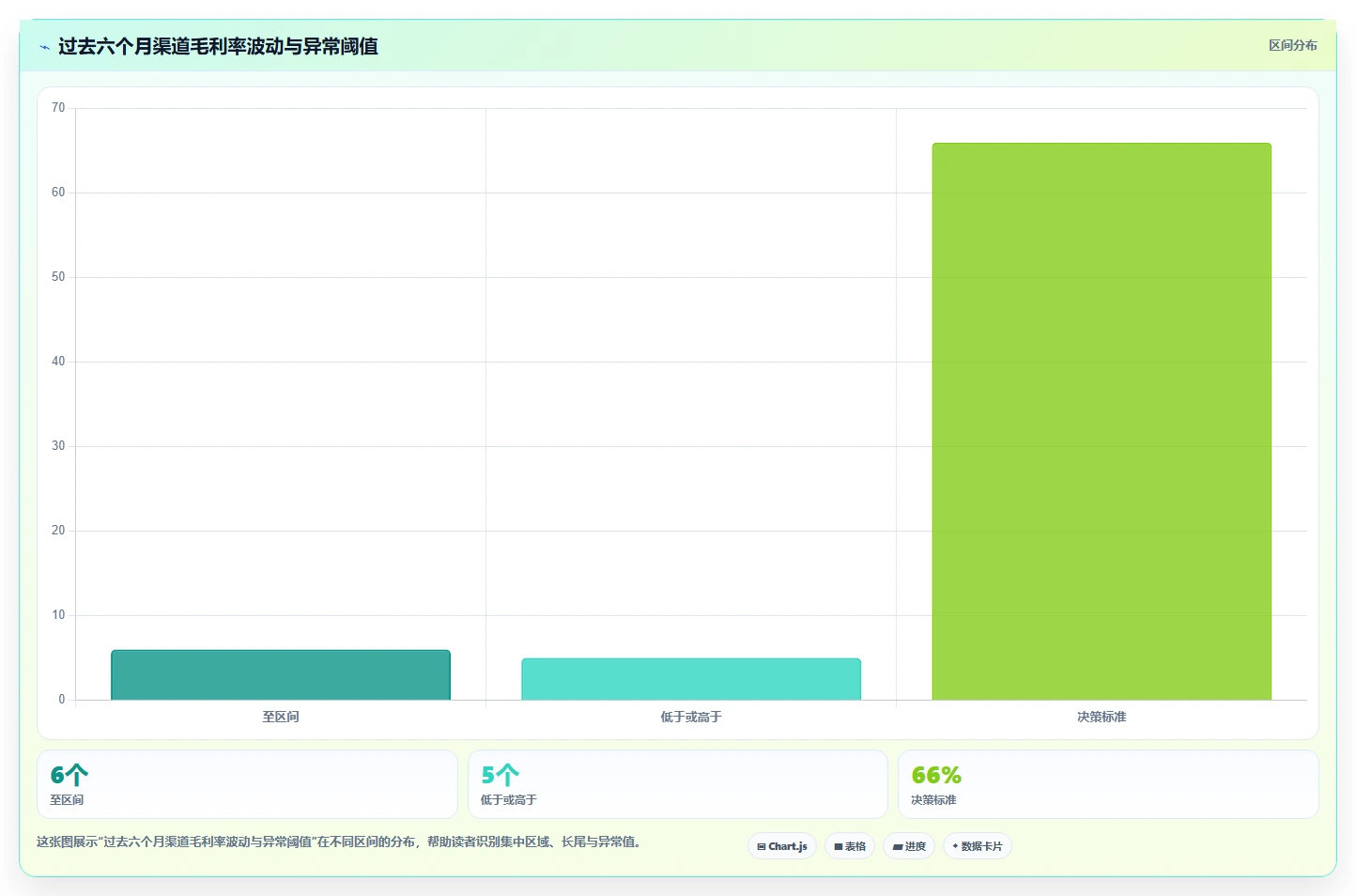Image resolution: width=1356 pixels, height=896 pixels.
Task: Click the 区间分布 label in header
Action: (1292, 45)
